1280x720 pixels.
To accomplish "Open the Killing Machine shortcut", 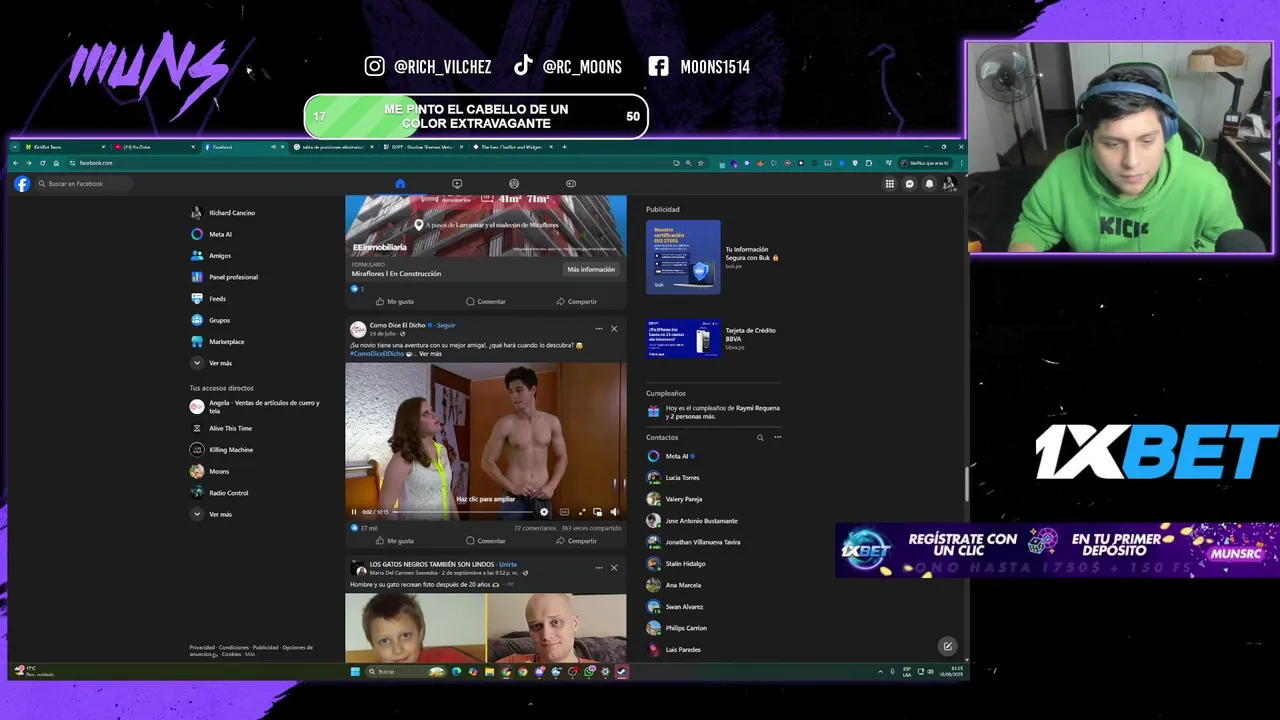I will (x=222, y=450).
